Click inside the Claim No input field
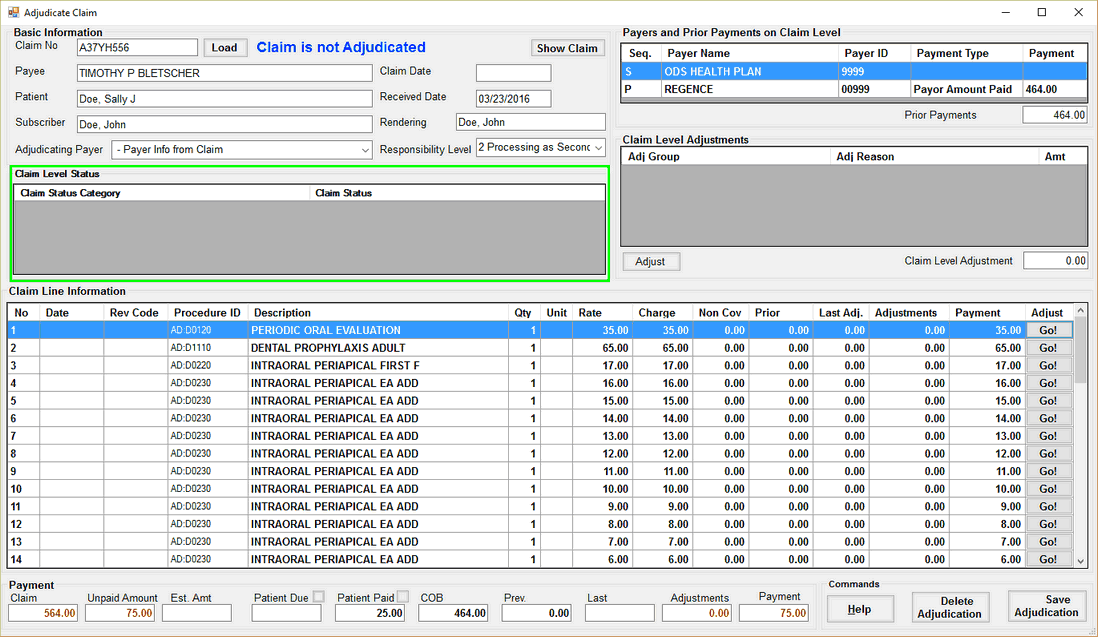This screenshot has height=637, width=1098. [137, 47]
